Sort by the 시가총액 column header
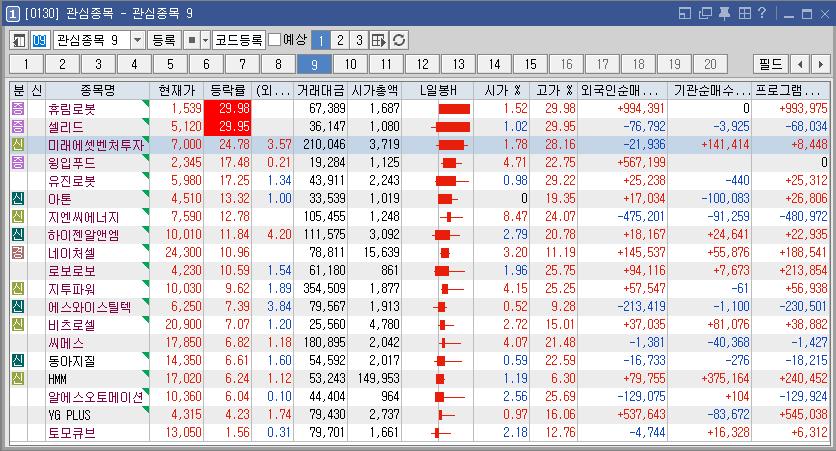 (x=375, y=90)
